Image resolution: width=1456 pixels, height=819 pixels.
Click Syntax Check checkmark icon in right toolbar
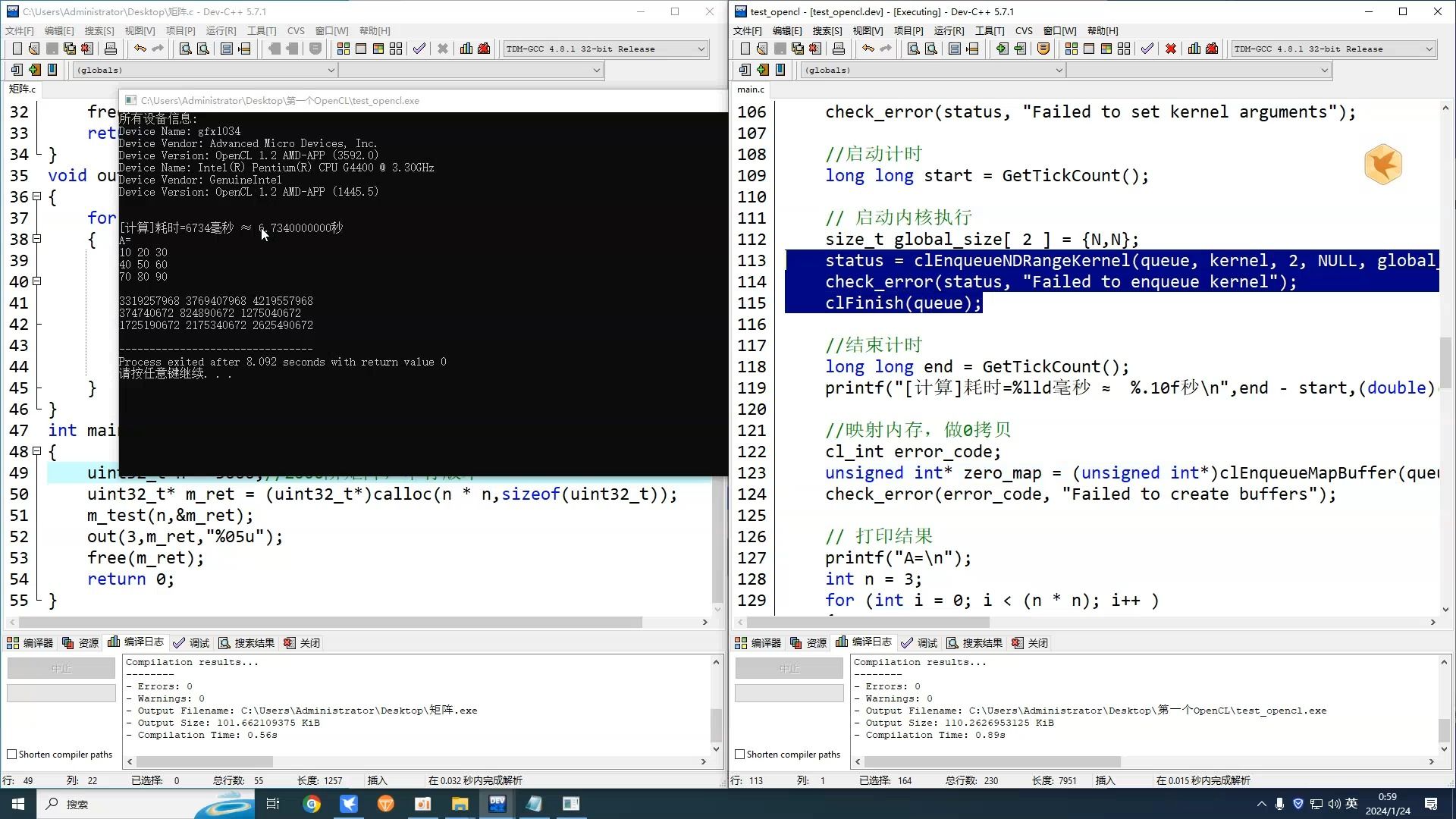[x=1147, y=49]
